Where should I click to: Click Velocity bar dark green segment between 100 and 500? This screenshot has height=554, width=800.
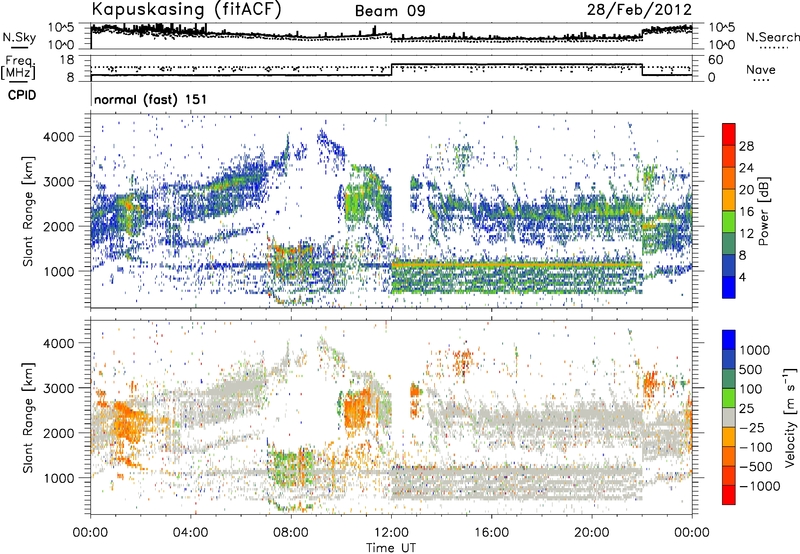point(729,379)
